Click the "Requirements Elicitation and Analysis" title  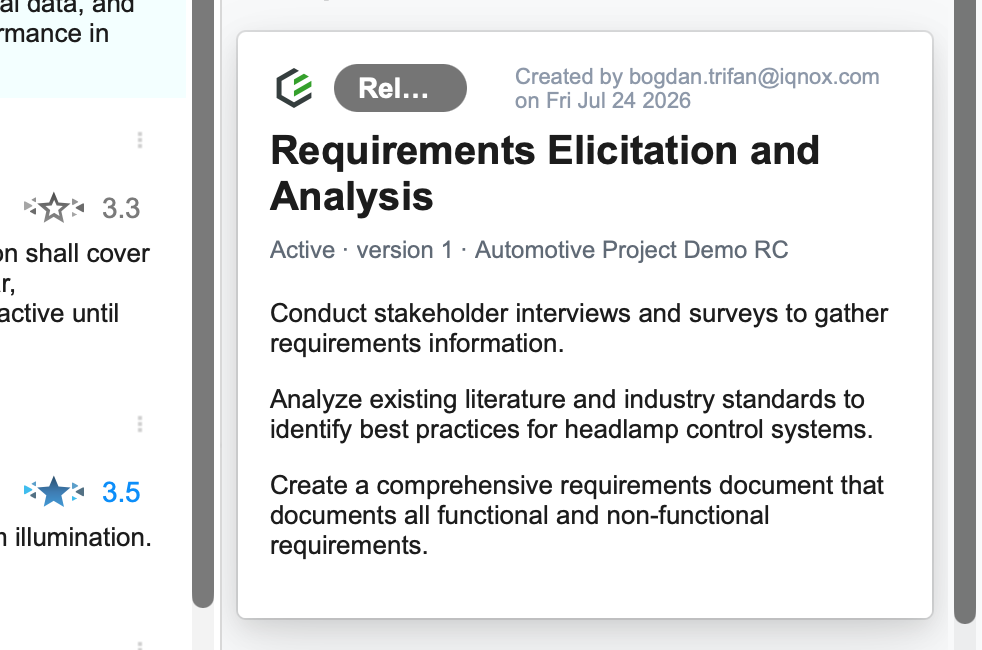[x=544, y=173]
